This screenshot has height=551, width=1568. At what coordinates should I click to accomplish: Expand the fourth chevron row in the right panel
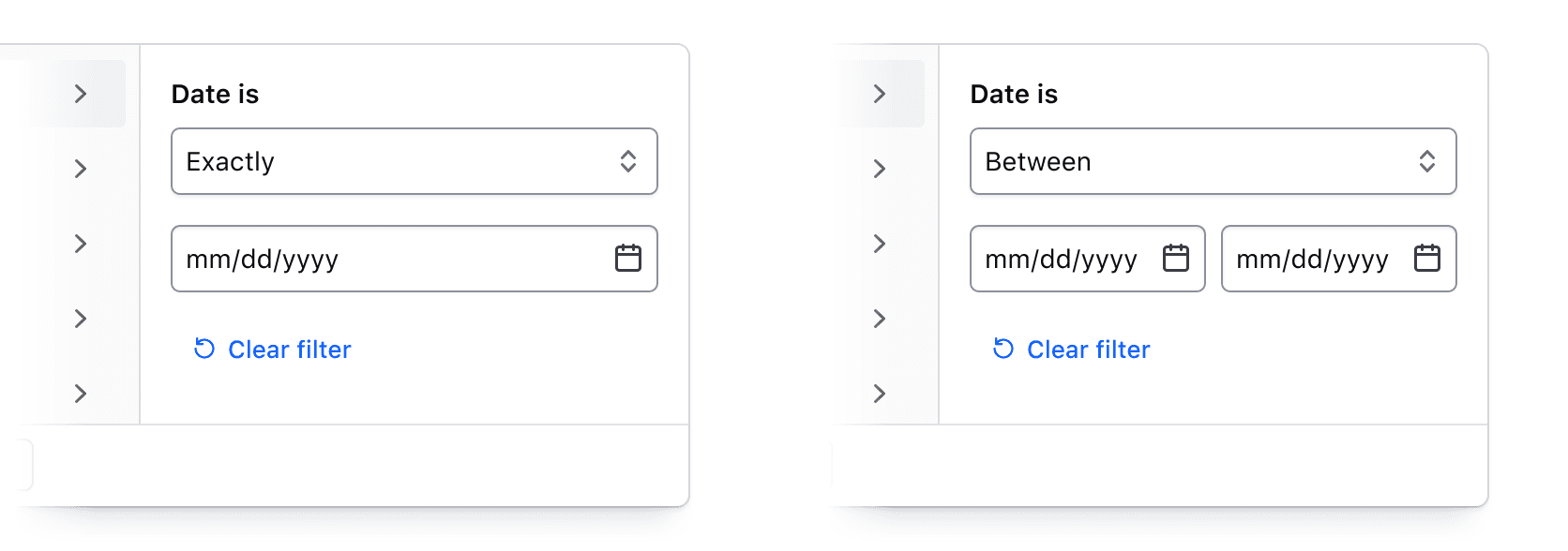880,319
